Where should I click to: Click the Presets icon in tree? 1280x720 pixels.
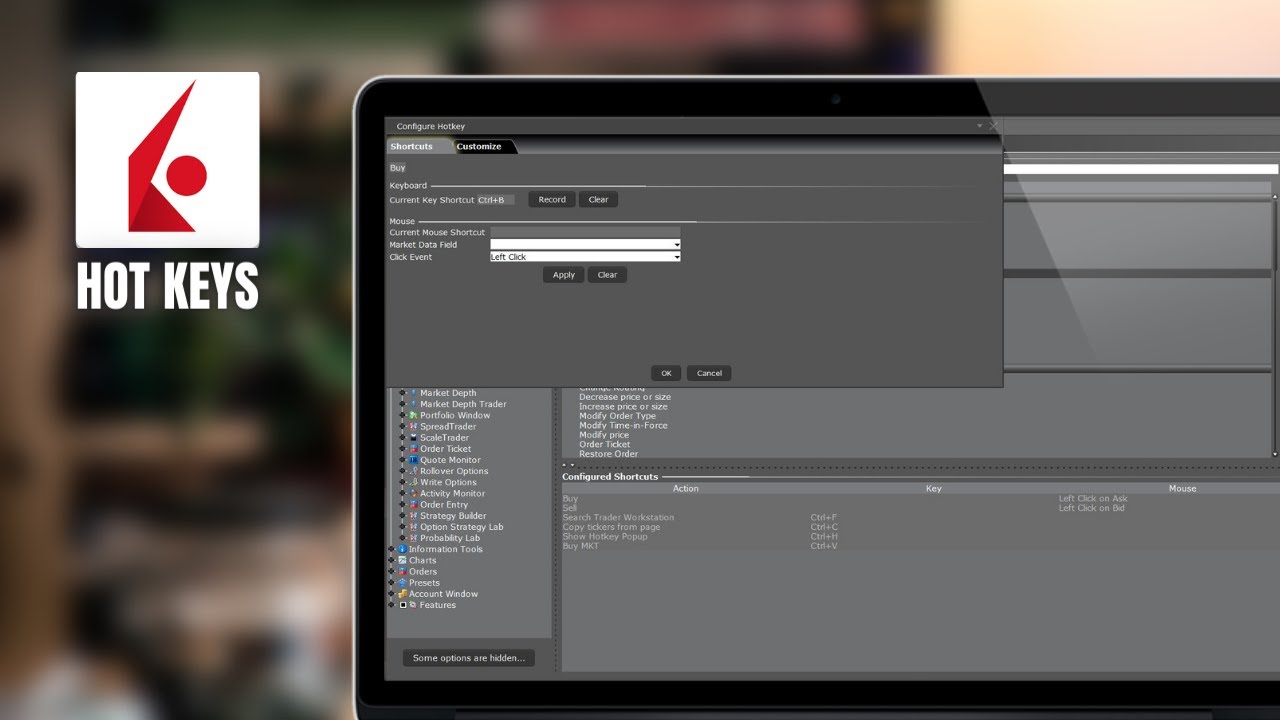(402, 583)
